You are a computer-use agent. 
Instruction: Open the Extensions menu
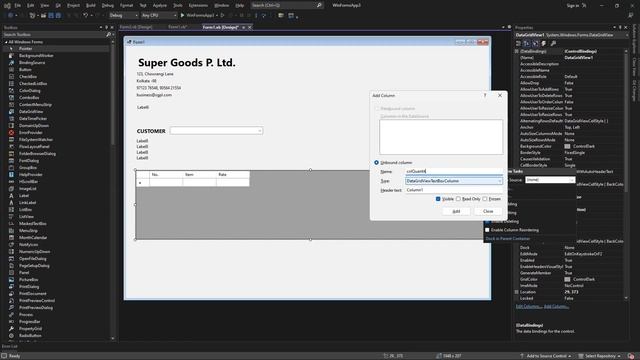pyautogui.click(x=198, y=5)
